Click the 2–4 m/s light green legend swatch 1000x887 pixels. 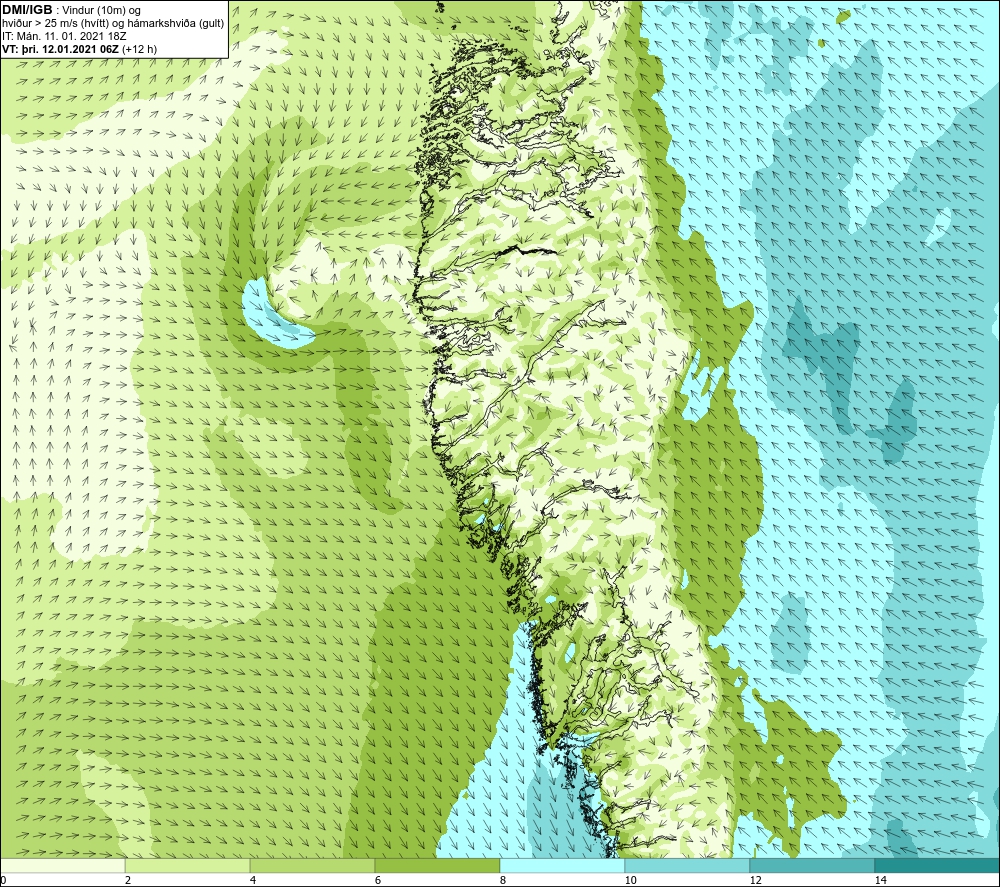point(188,865)
